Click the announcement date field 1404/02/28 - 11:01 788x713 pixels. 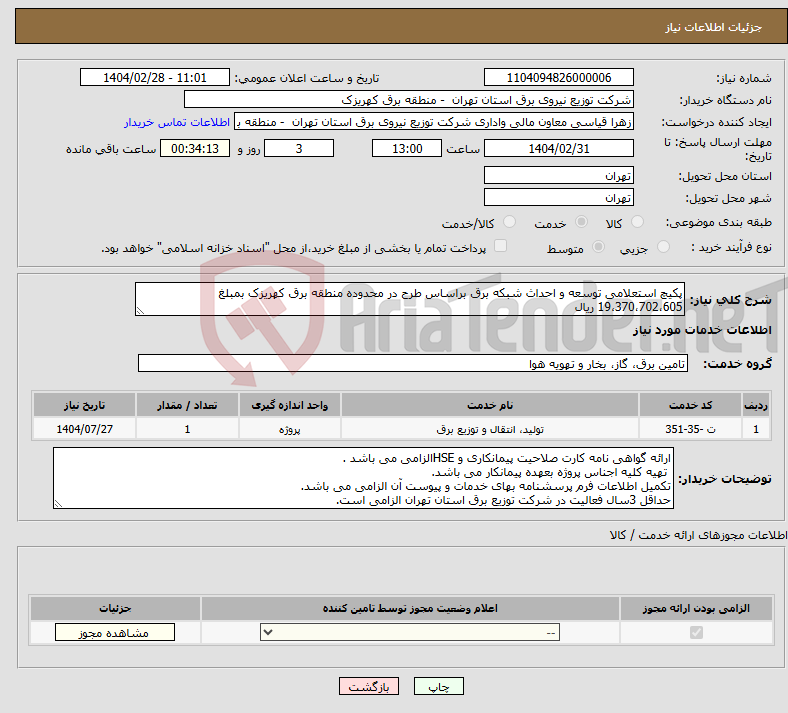click(155, 78)
